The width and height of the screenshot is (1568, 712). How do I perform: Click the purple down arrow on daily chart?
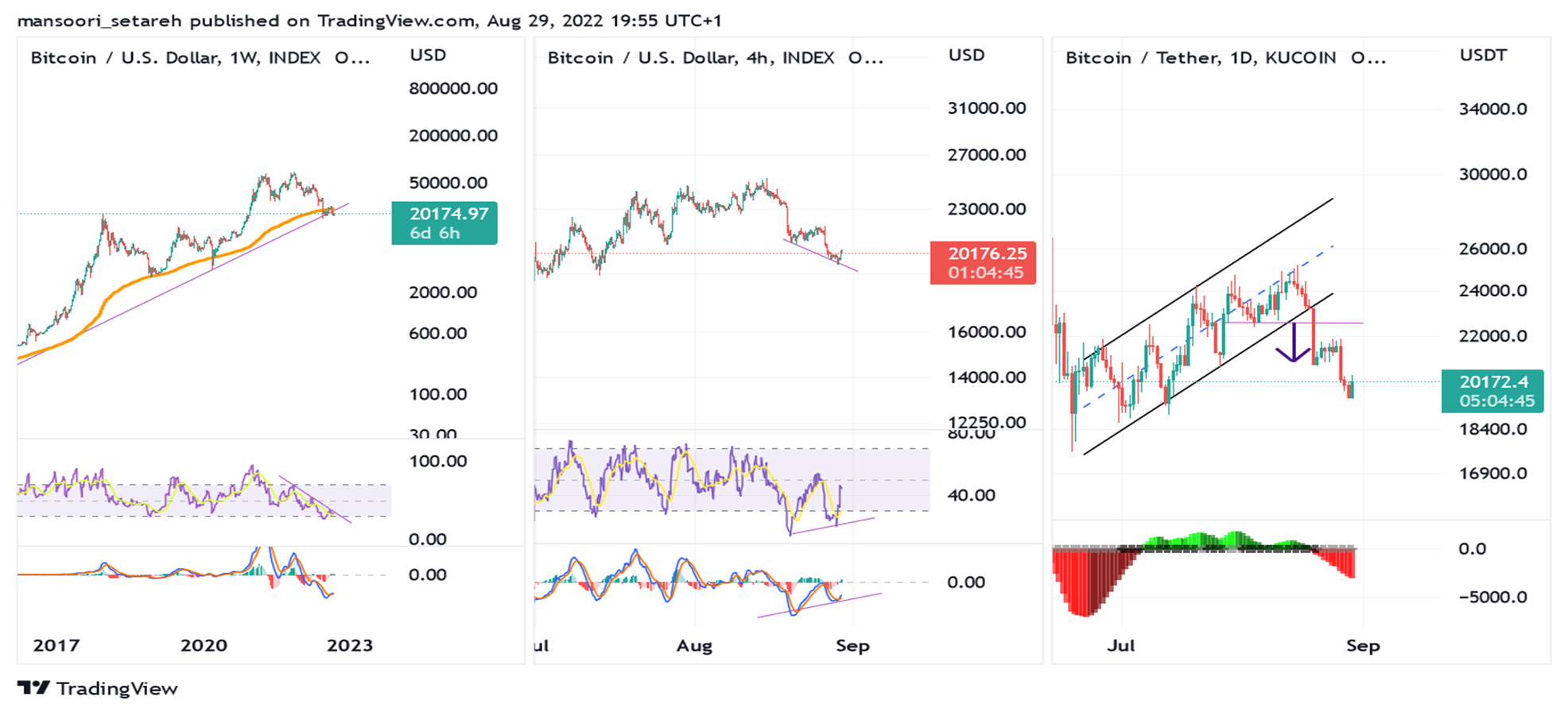pos(1294,345)
